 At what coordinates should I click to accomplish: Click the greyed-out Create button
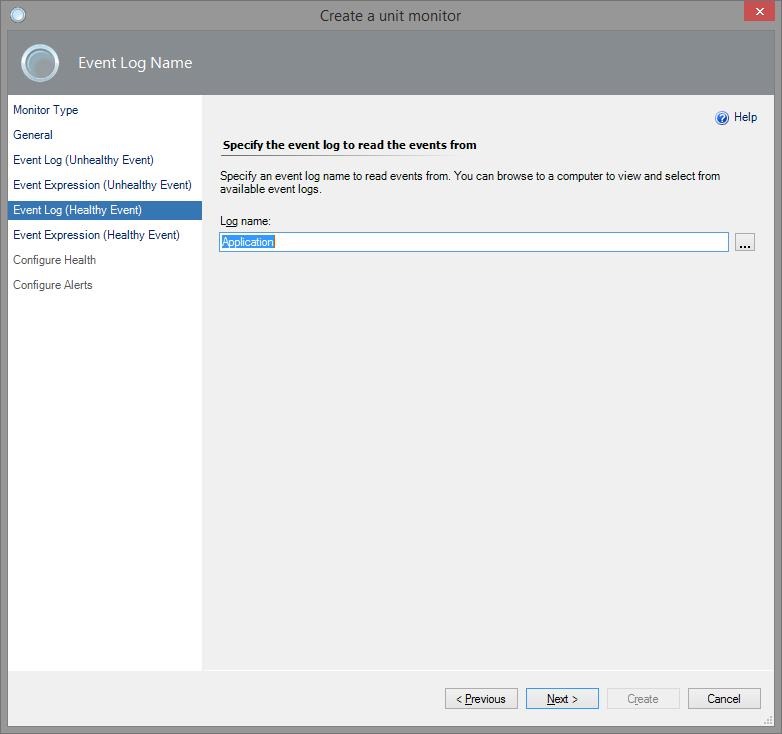[642, 699]
